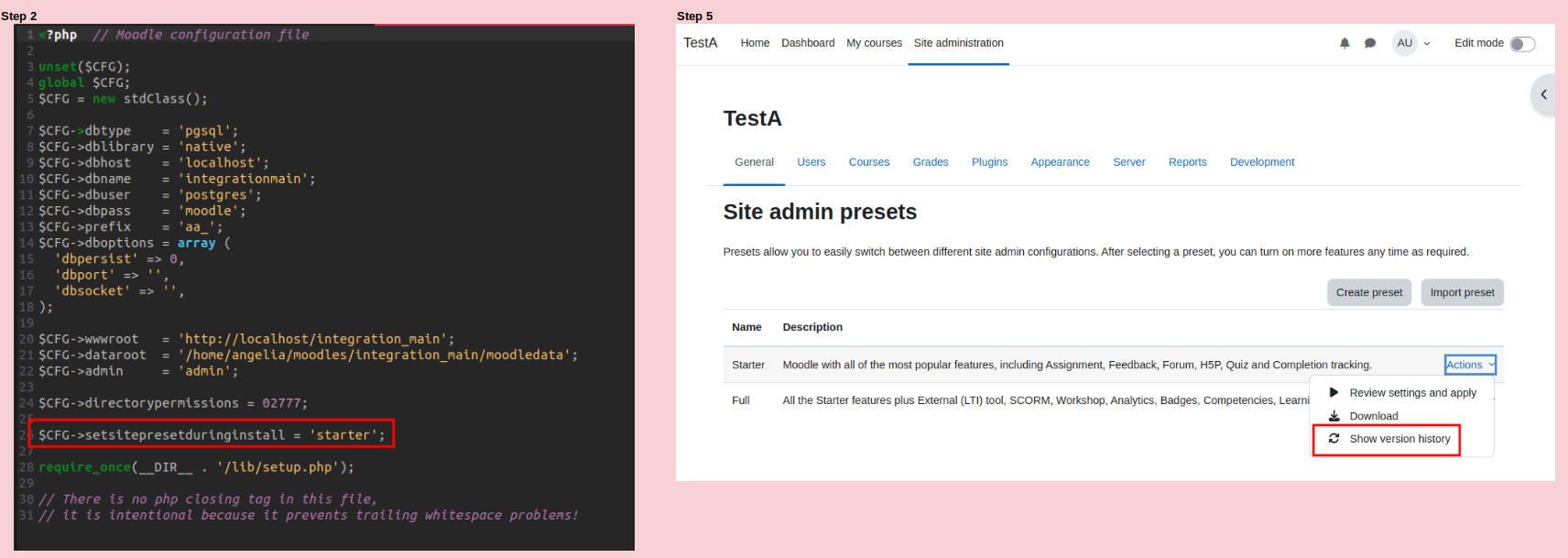Click line number 28 in the editor gutter
Screen dimensions: 1568x558
tap(27, 467)
